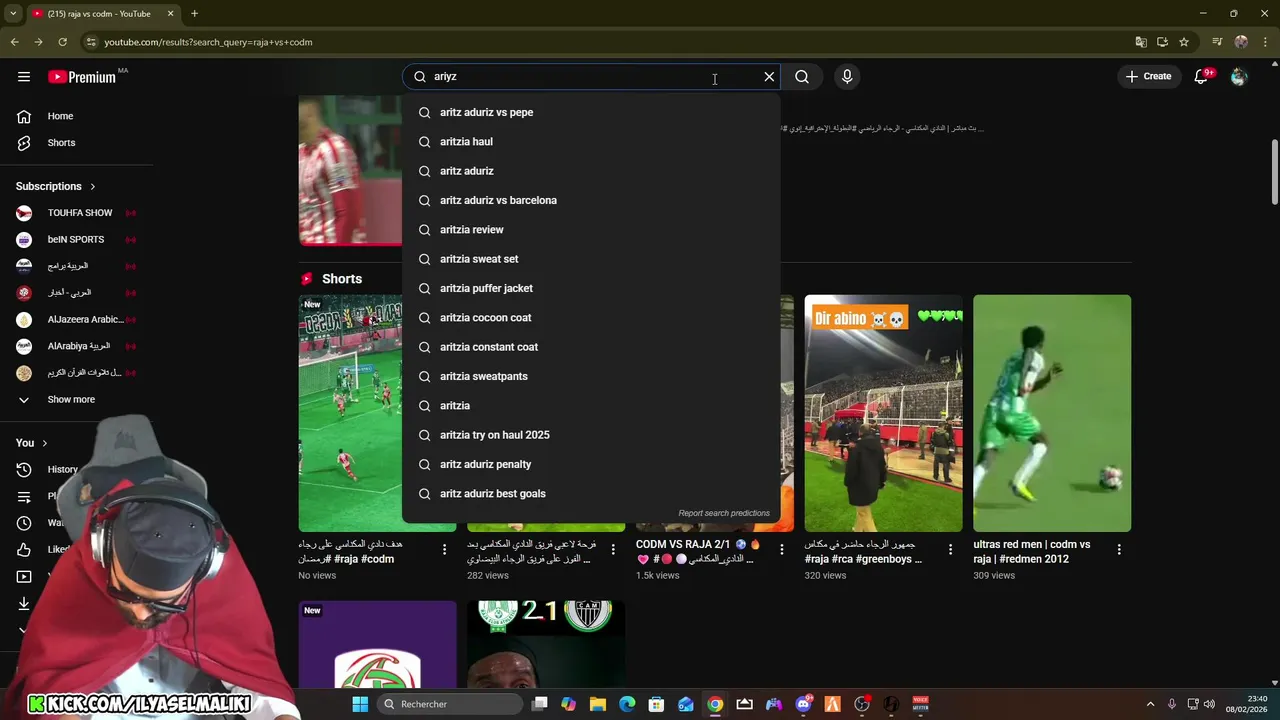Choose suggestion 'aritzia sweat set'
Viewport: 1280px width, 720px height.
(x=591, y=259)
